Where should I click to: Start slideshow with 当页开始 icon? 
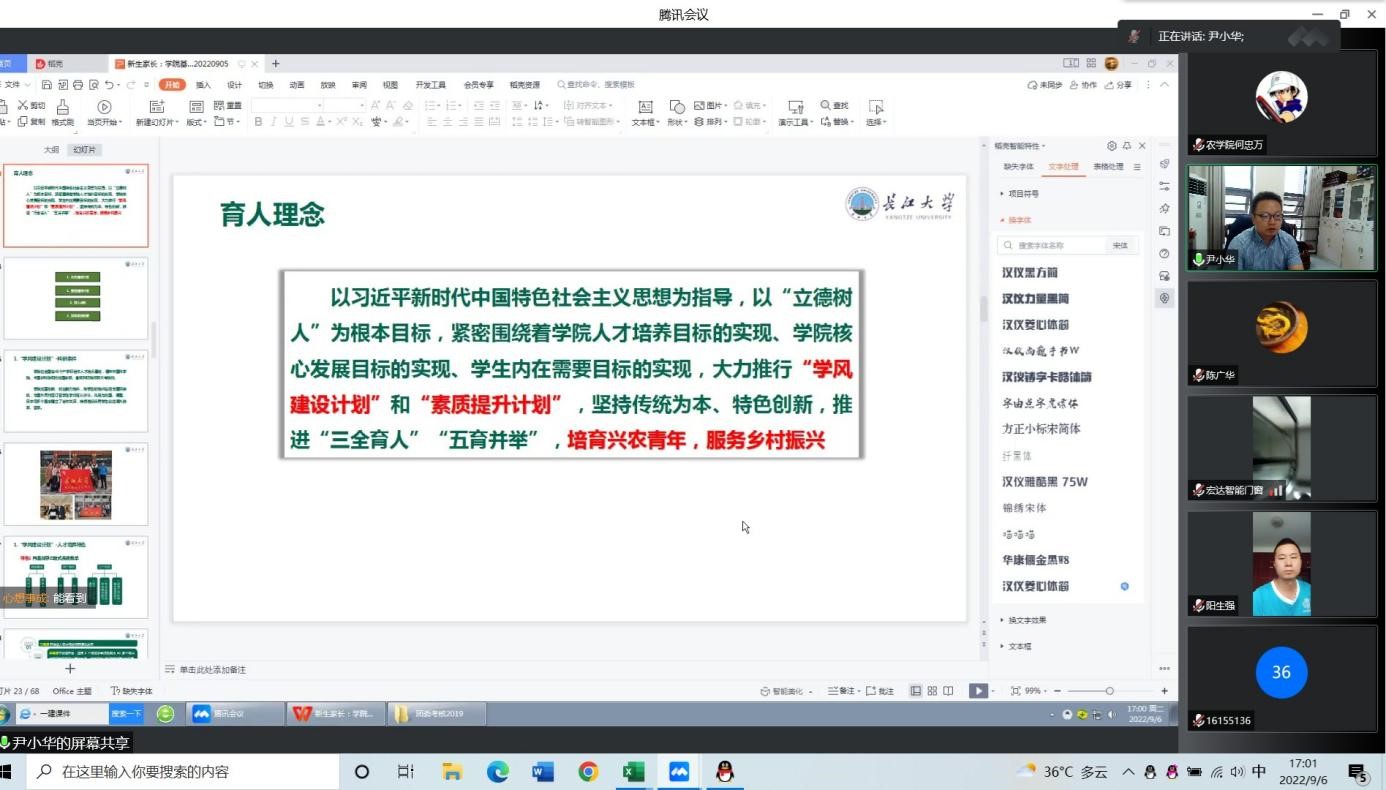click(x=104, y=107)
